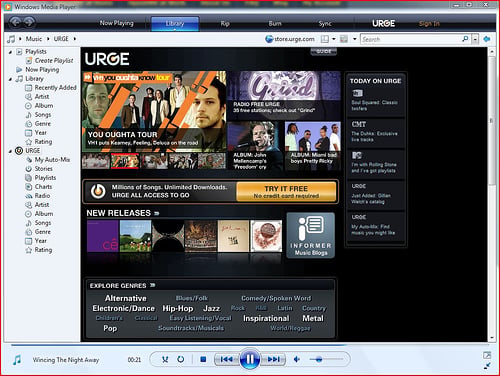Open Radio under URGE
Viewport: 500px width, 376px height.
[42, 195]
